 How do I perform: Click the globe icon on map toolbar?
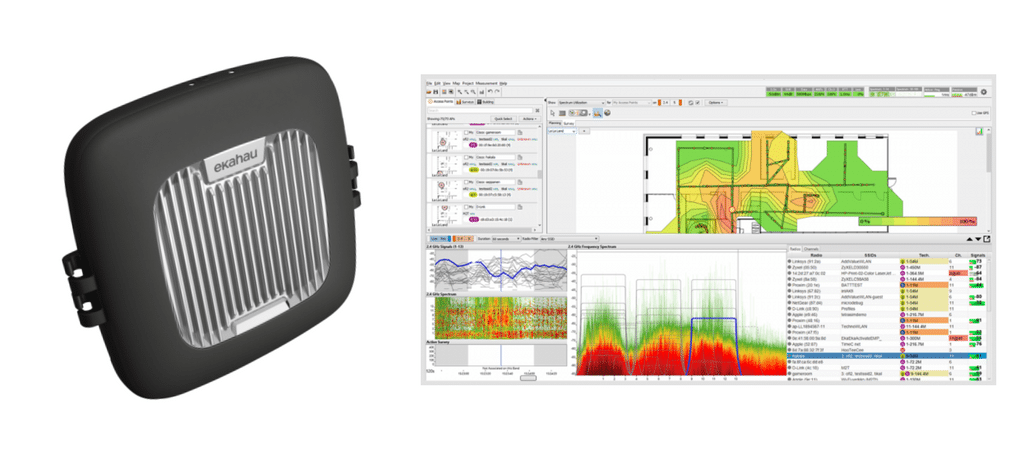pos(607,113)
